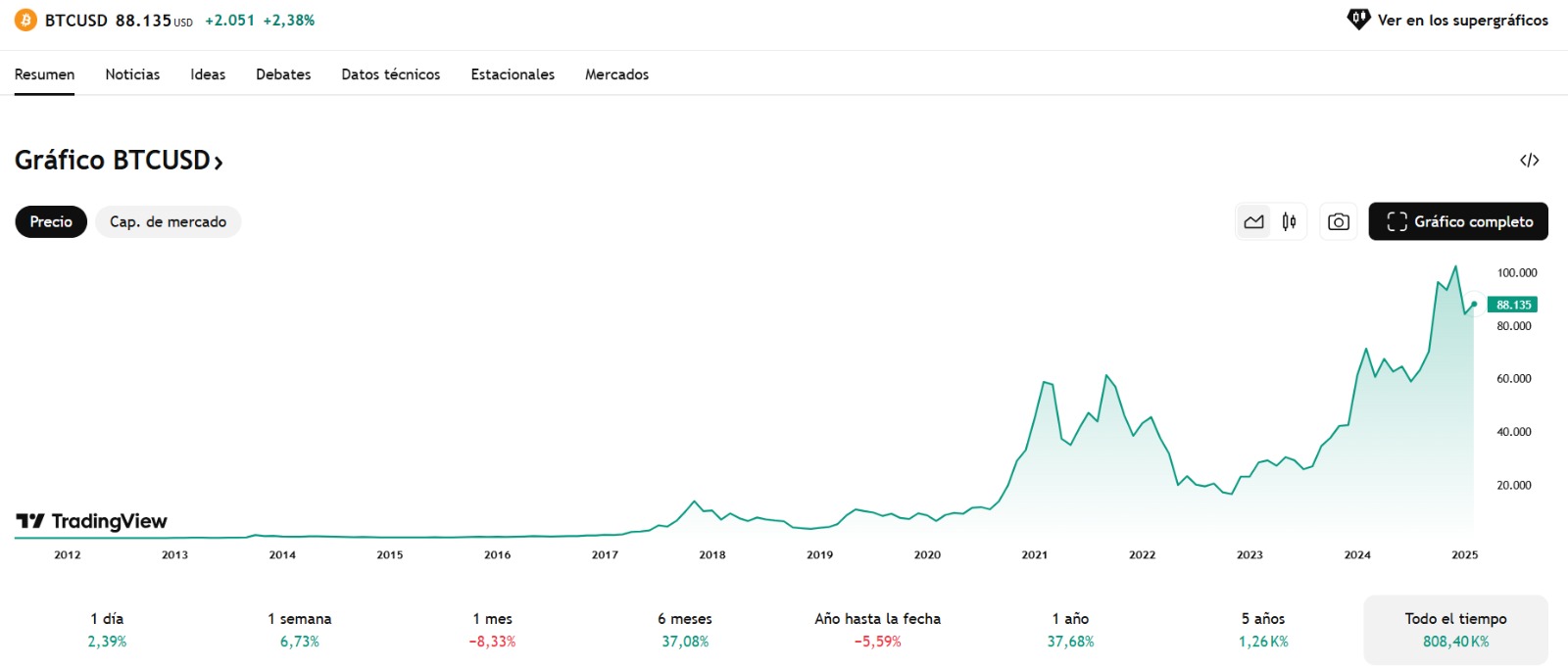Screen dimensions: 1568x667
Task: Click the supercharts diamond icon
Action: pyautogui.click(x=1358, y=20)
